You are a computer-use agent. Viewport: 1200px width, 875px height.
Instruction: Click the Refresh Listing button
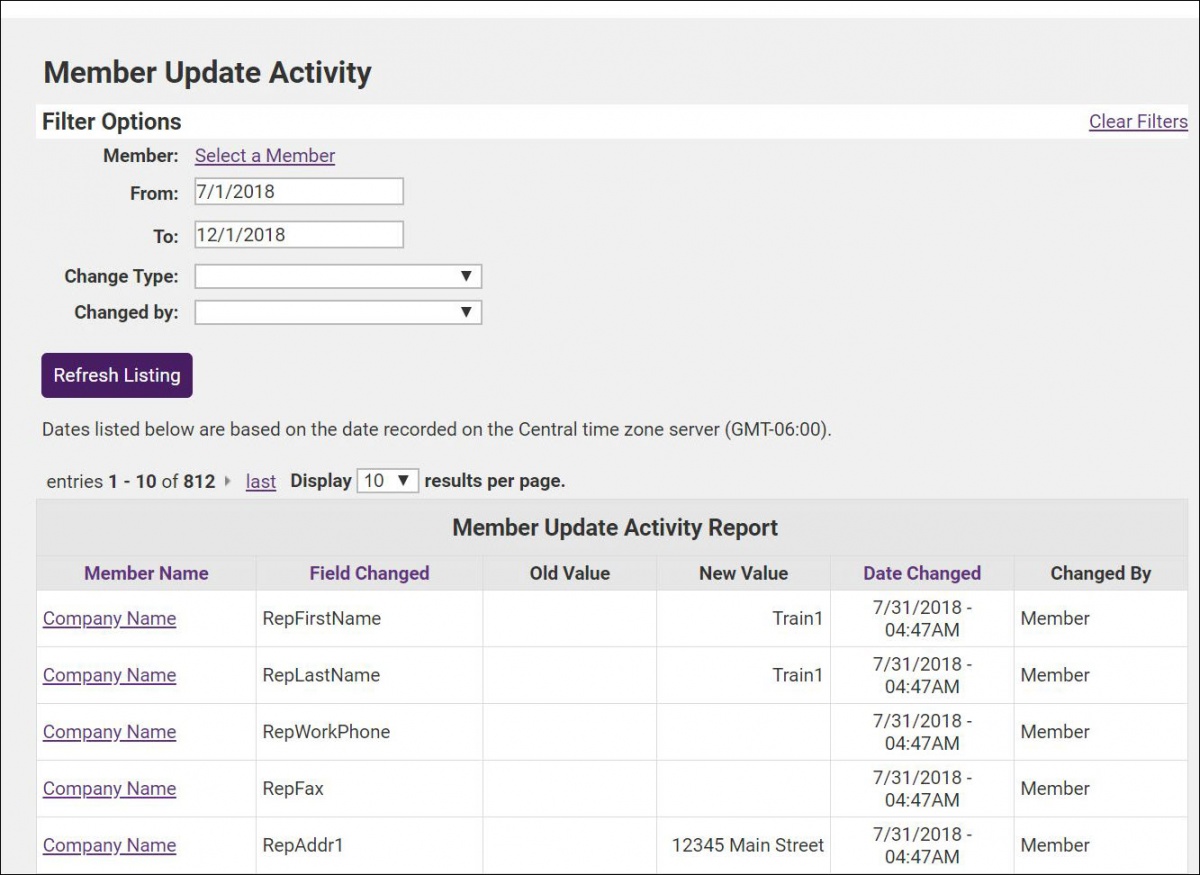coord(116,375)
